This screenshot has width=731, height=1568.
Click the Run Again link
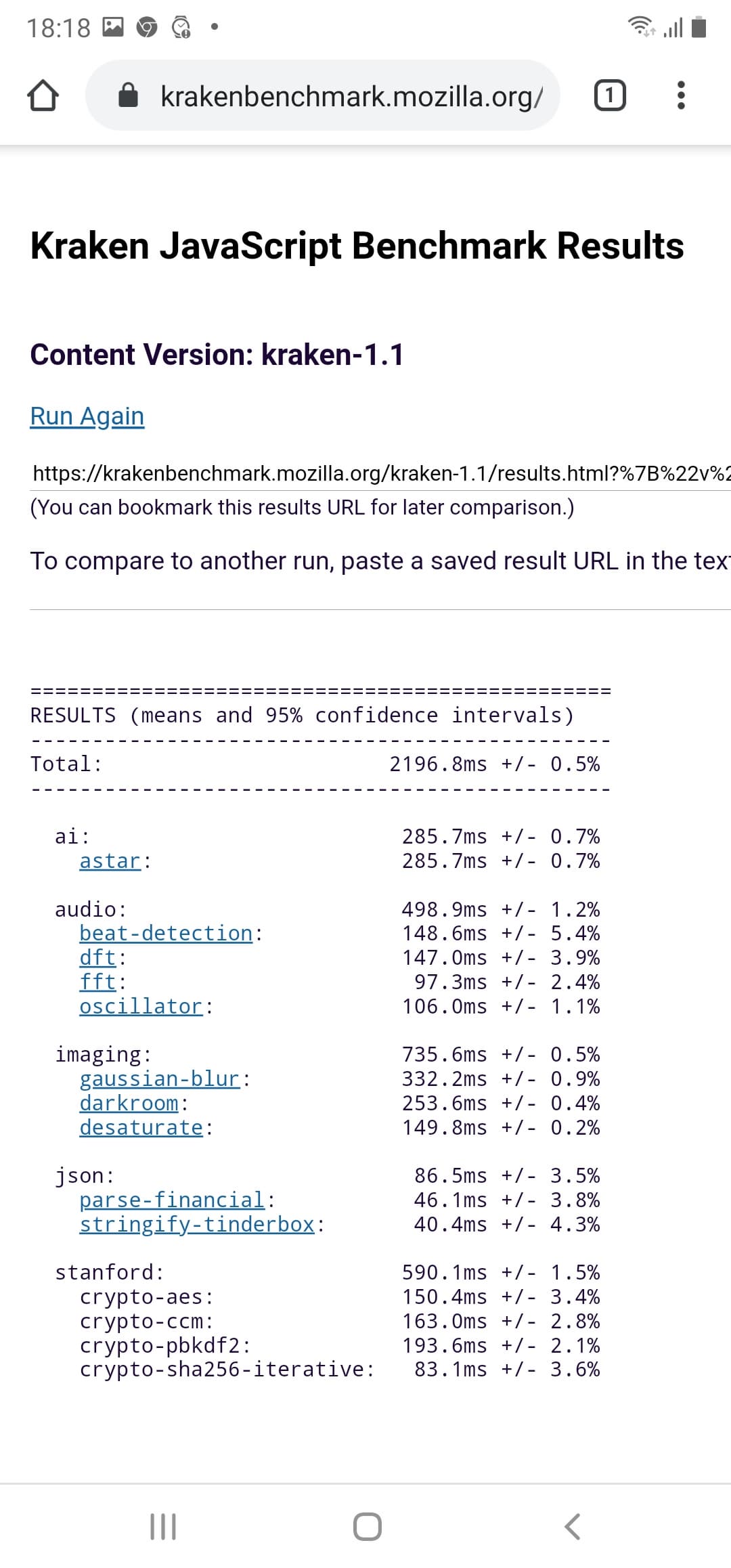[87, 416]
